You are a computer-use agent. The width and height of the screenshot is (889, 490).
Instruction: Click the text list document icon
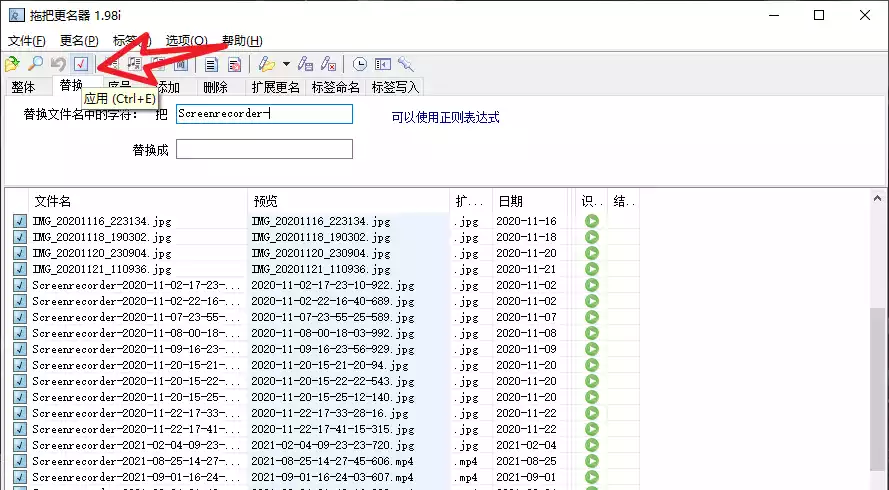211,65
